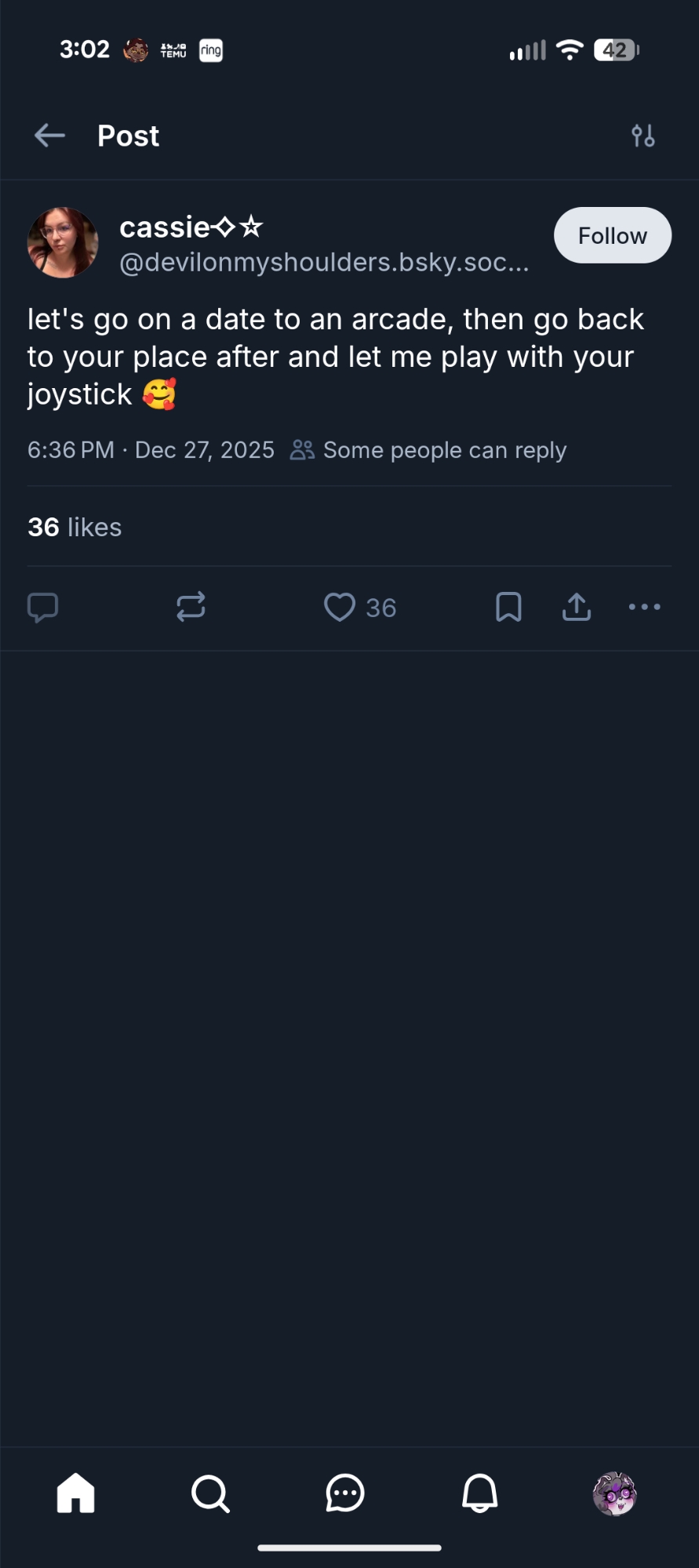
Task: Open my profile avatar tab
Action: click(x=614, y=1494)
